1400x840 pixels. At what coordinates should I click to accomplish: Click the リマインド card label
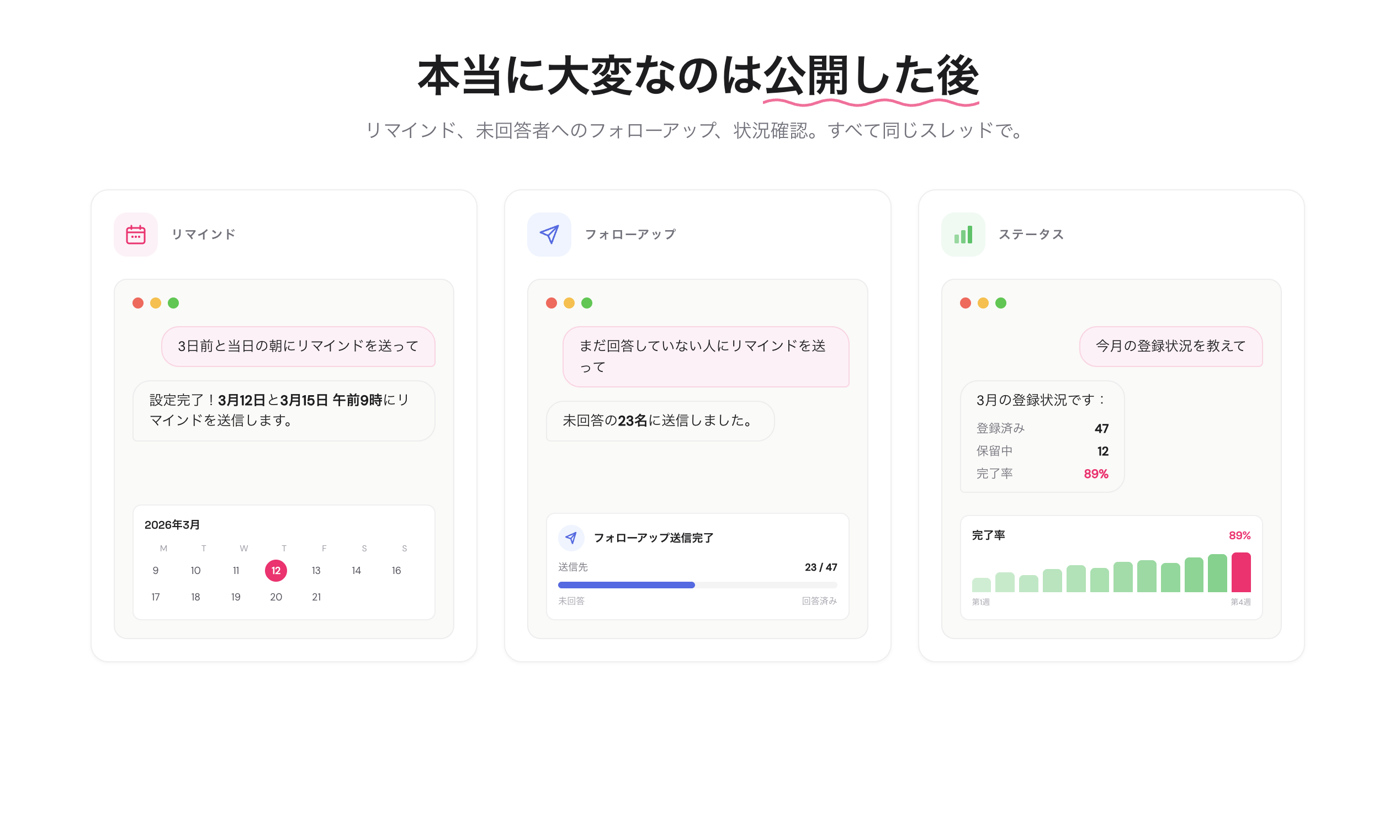click(x=203, y=235)
